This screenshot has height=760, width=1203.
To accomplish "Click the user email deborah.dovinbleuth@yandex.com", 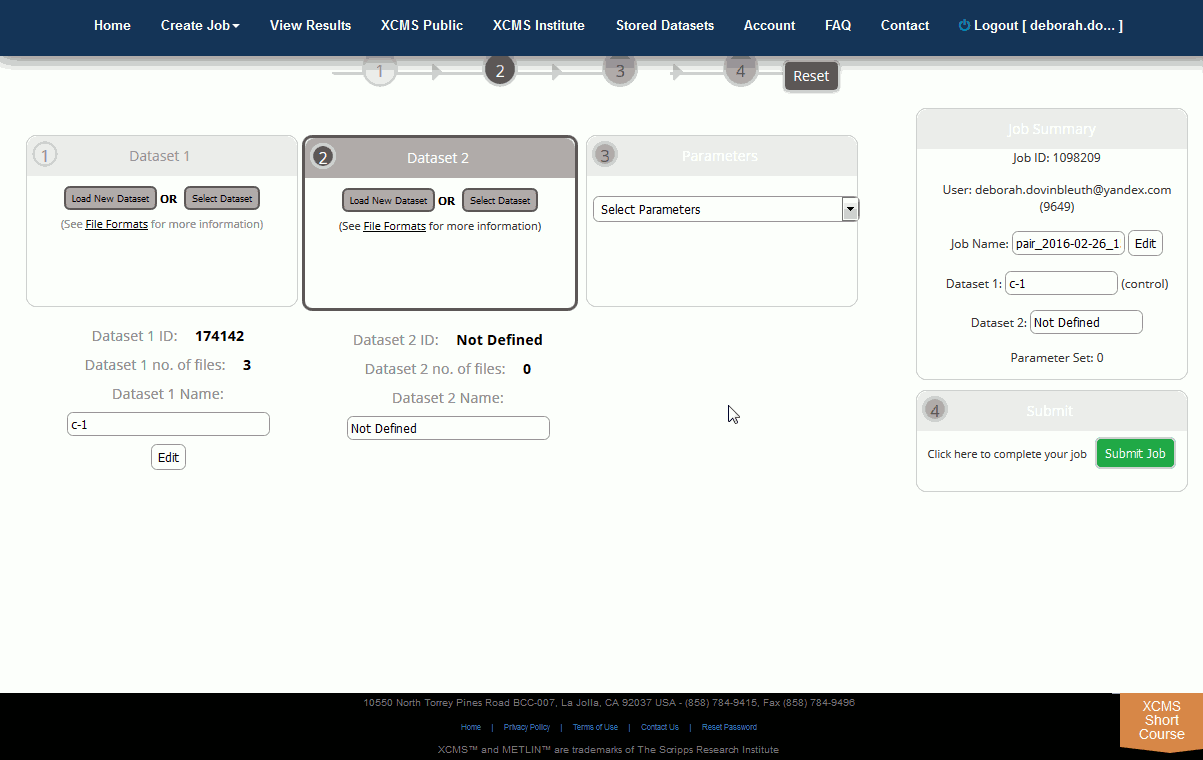I will [x=1073, y=190].
